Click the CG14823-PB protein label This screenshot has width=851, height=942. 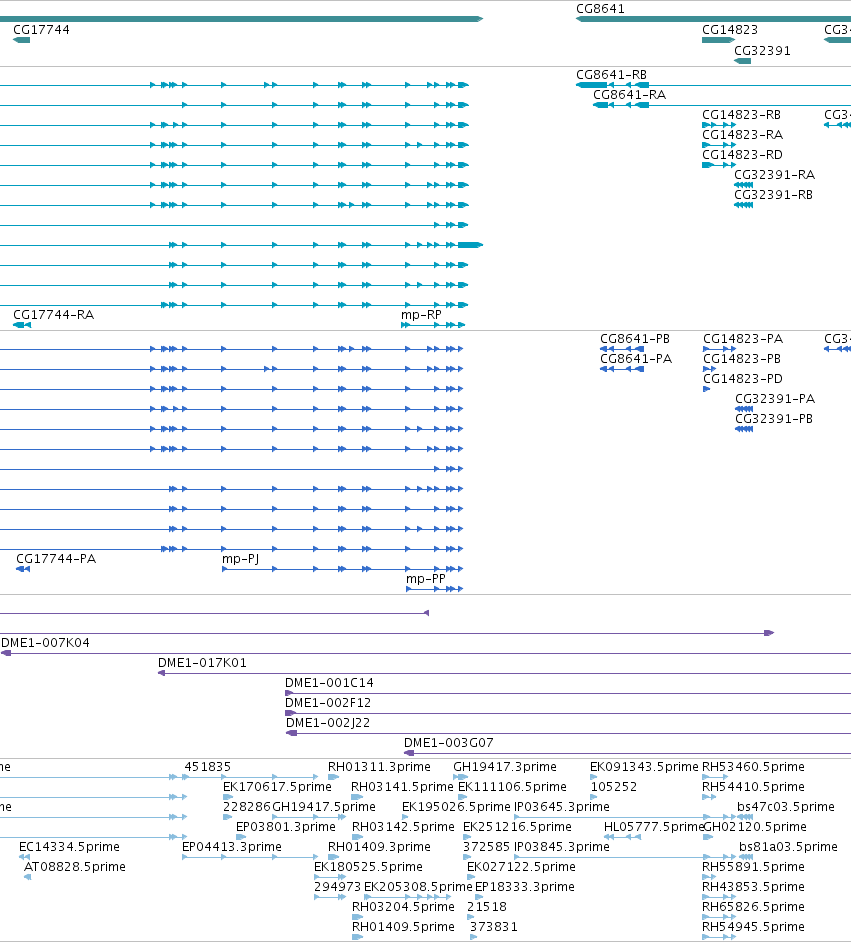coord(742,359)
